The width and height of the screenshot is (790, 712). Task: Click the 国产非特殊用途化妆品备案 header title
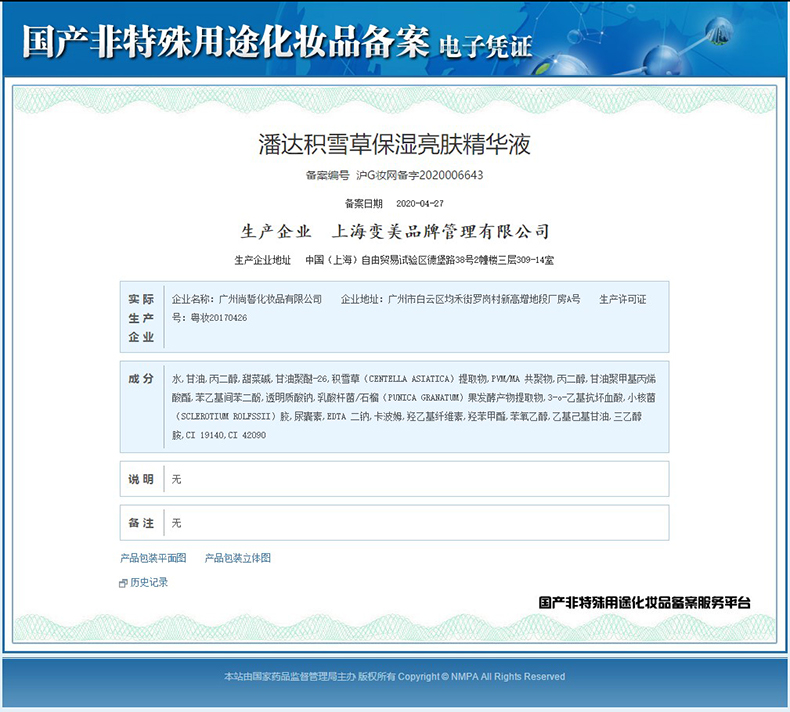[225, 43]
